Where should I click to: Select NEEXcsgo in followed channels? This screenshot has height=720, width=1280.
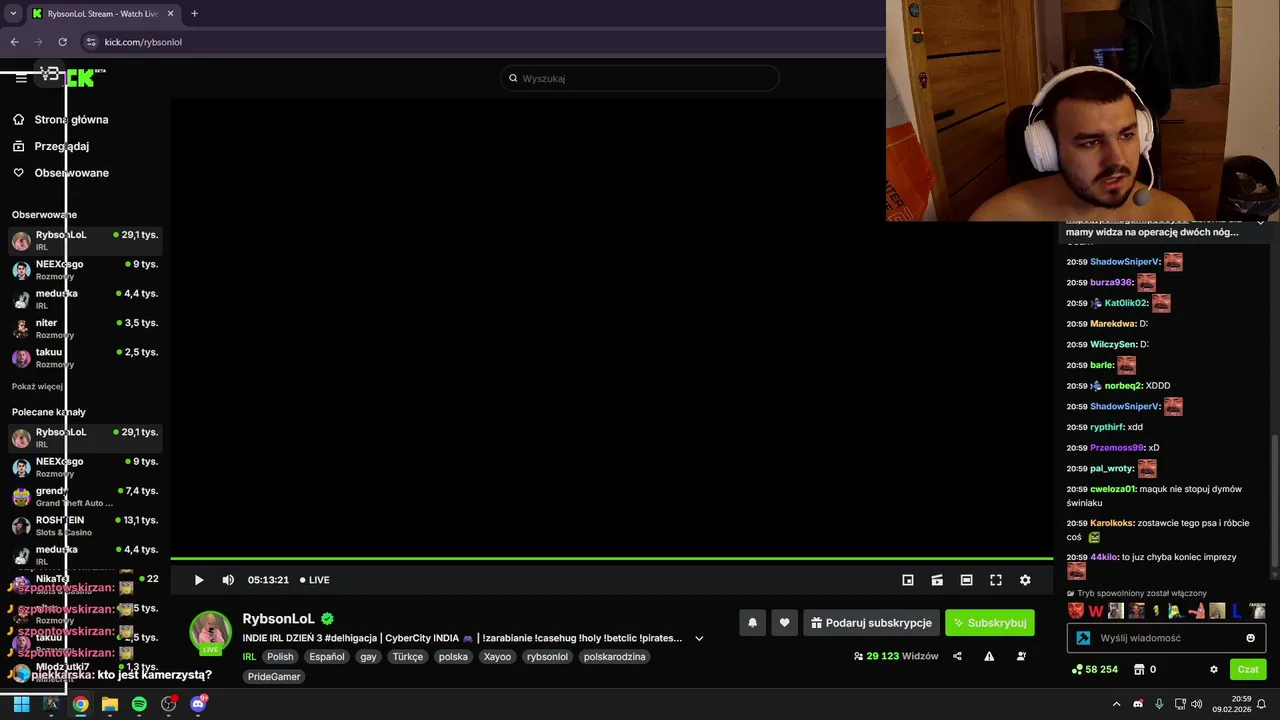tap(85, 269)
